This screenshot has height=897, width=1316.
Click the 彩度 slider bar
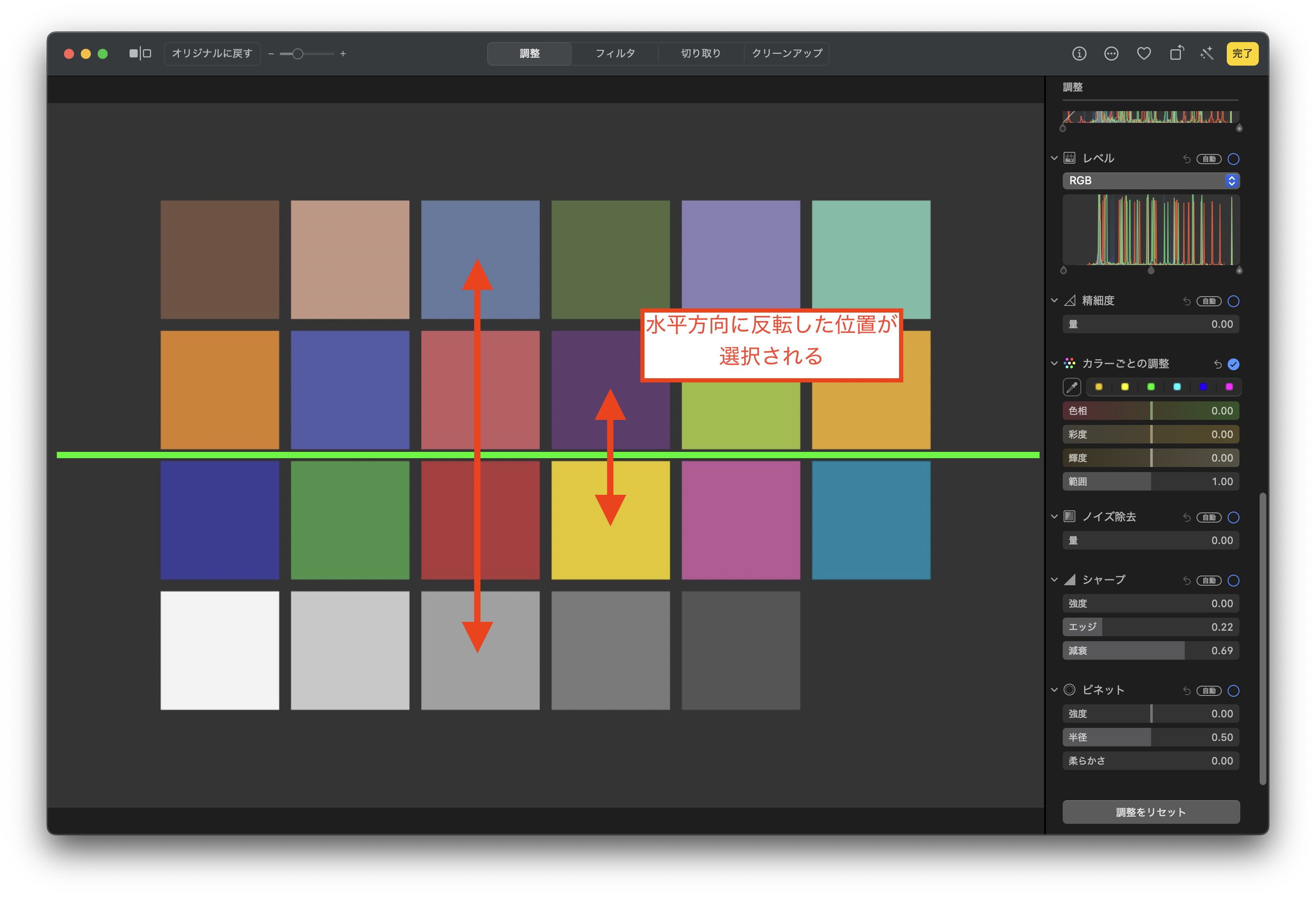(1151, 434)
